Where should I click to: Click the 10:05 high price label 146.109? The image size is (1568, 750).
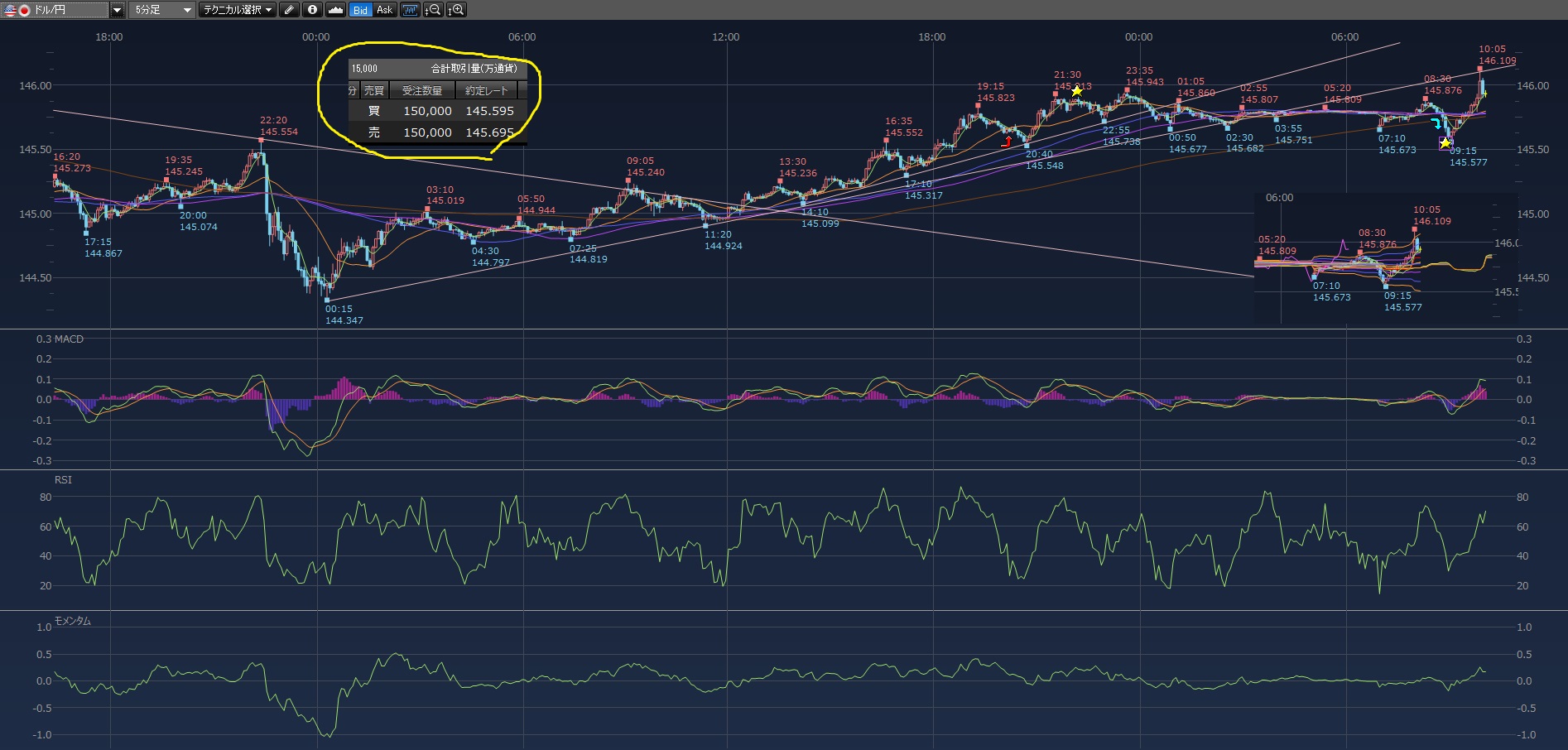1497,60
